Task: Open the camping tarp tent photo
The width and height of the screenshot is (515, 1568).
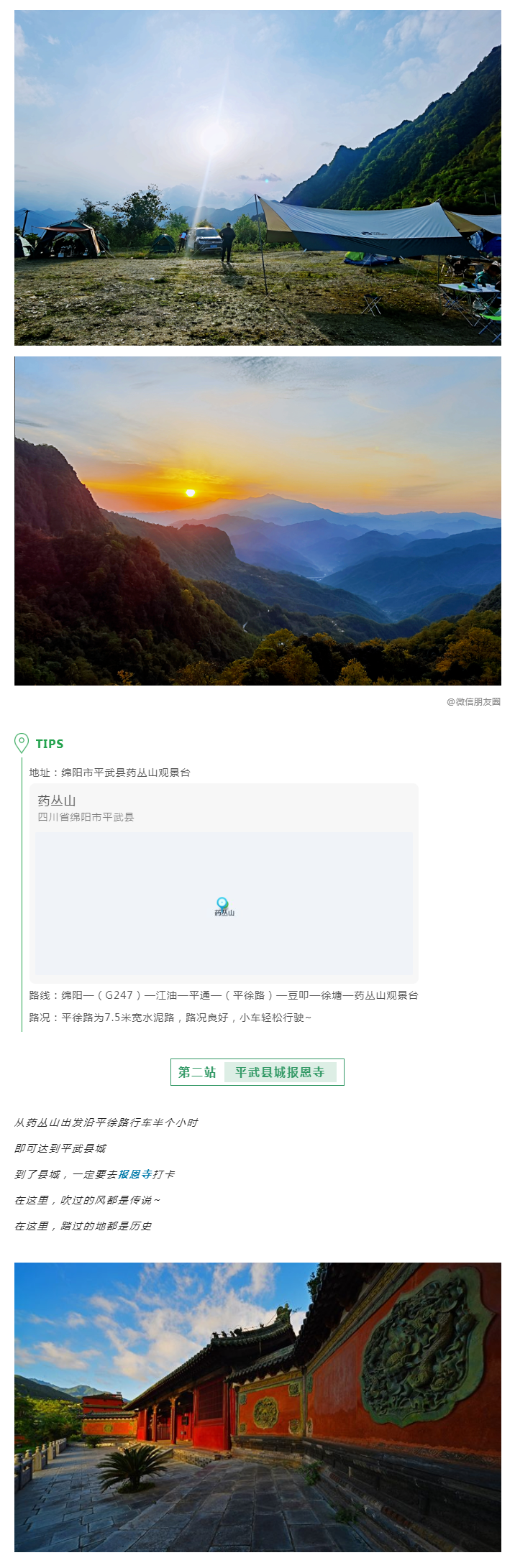Action: [257, 177]
